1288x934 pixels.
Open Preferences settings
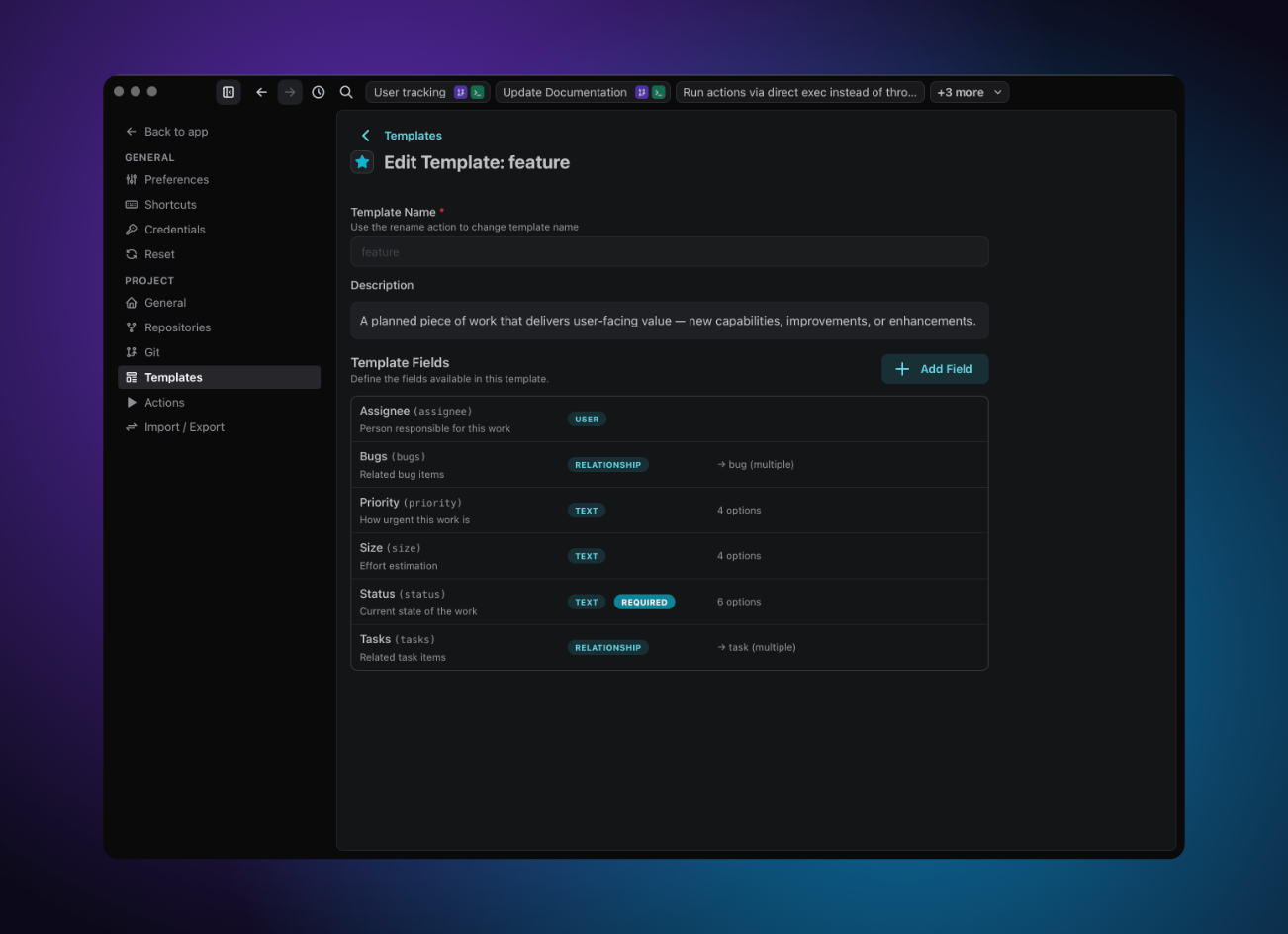219,180
